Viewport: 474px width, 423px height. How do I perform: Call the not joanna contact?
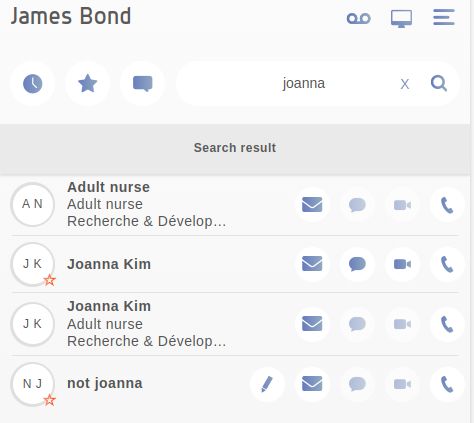pyautogui.click(x=447, y=384)
